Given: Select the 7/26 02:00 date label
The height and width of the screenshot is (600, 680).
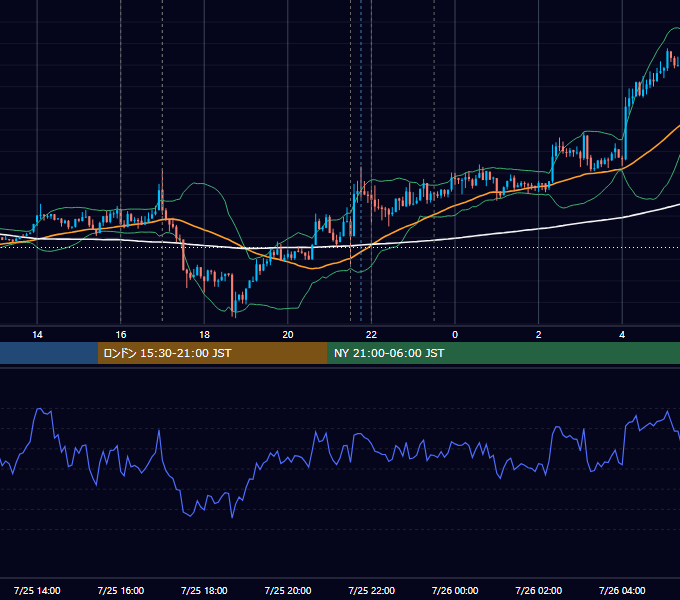Looking at the screenshot, I should pyautogui.click(x=539, y=590).
